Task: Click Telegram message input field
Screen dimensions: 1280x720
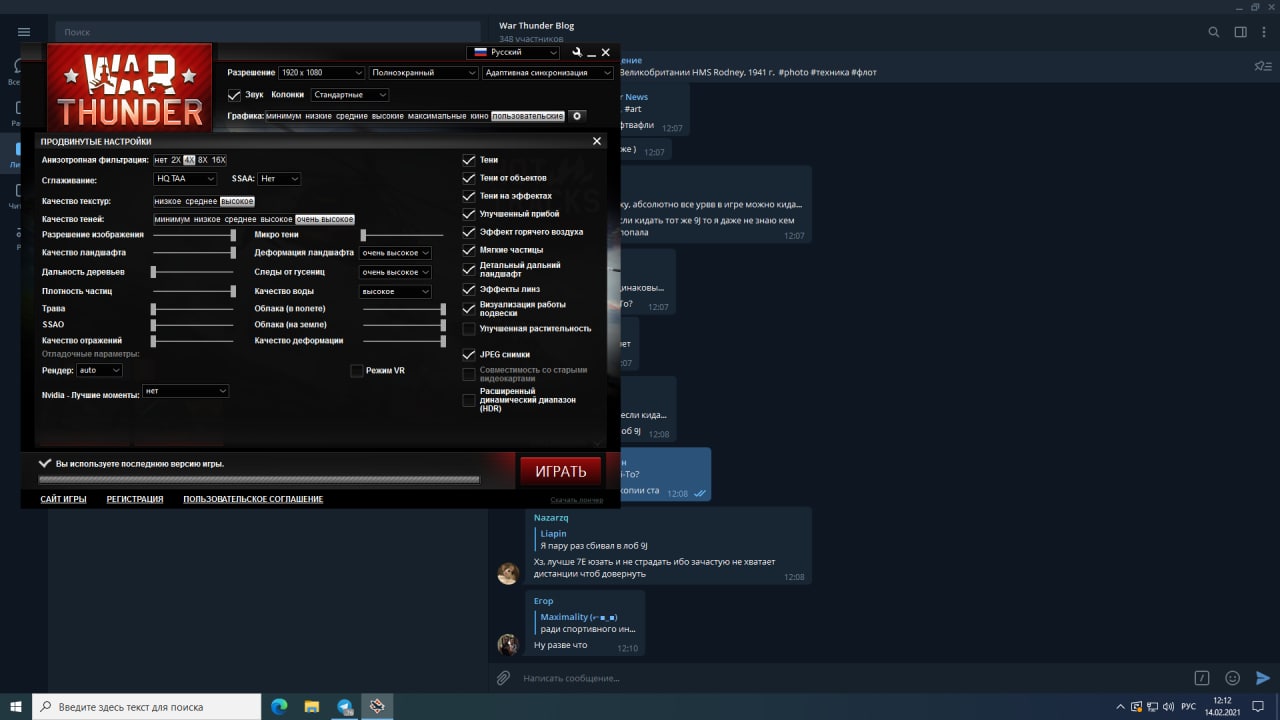Action: [850, 678]
